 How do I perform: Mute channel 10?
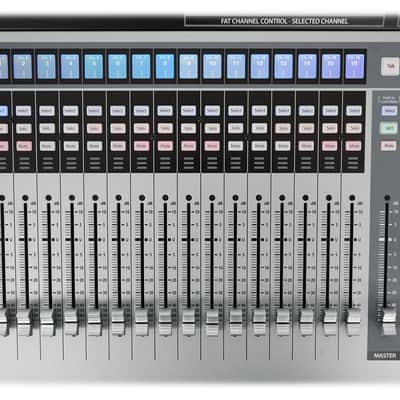tap(212, 146)
